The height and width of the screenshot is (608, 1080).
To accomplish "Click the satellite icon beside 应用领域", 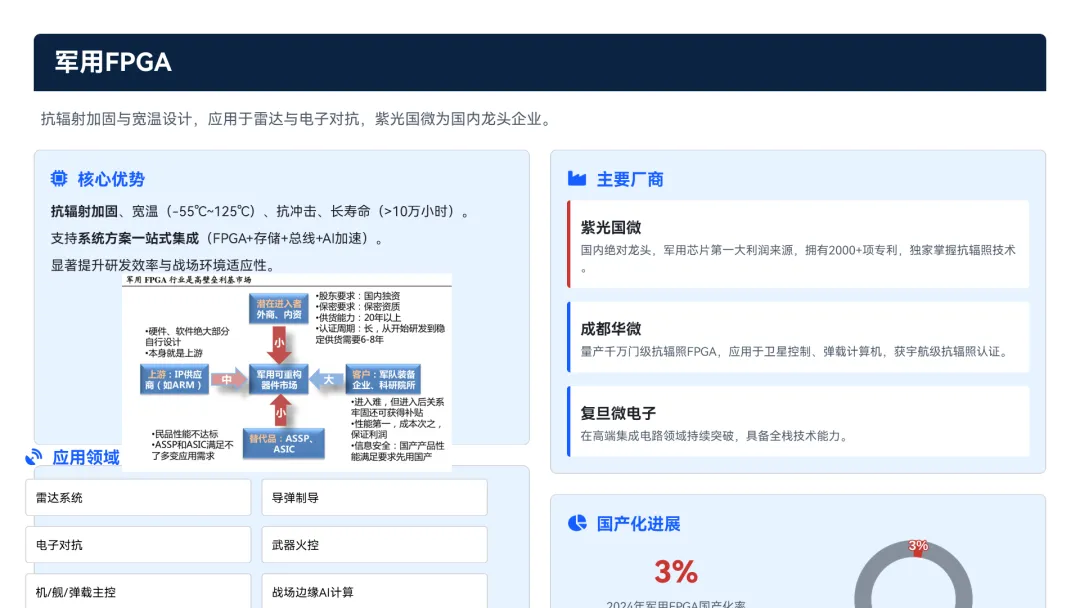I will point(34,457).
